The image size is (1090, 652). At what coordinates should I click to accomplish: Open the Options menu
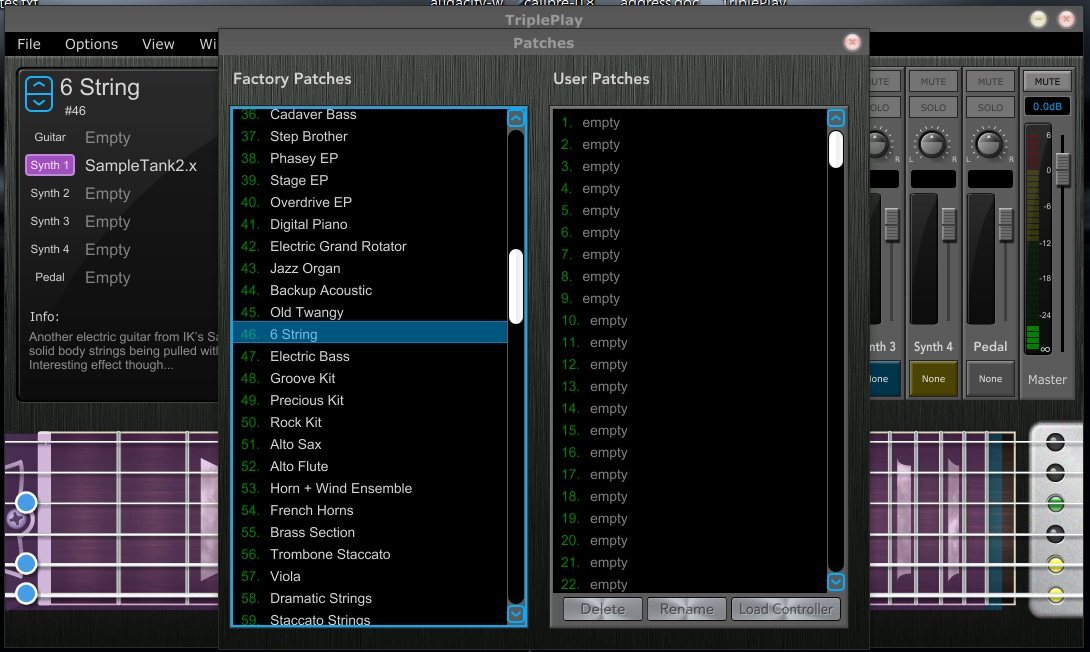pyautogui.click(x=91, y=44)
